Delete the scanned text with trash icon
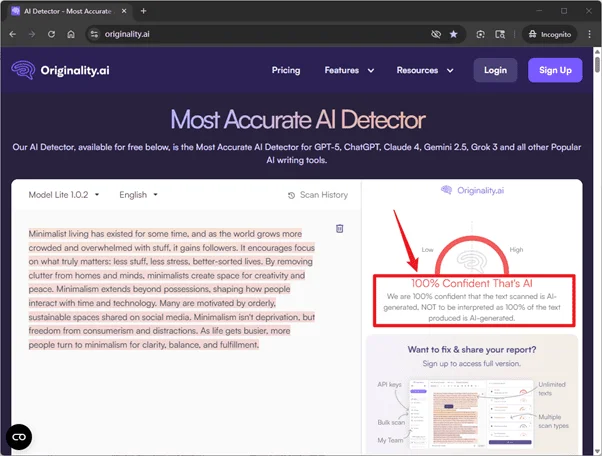Viewport: 602px width, 456px height. [x=339, y=228]
